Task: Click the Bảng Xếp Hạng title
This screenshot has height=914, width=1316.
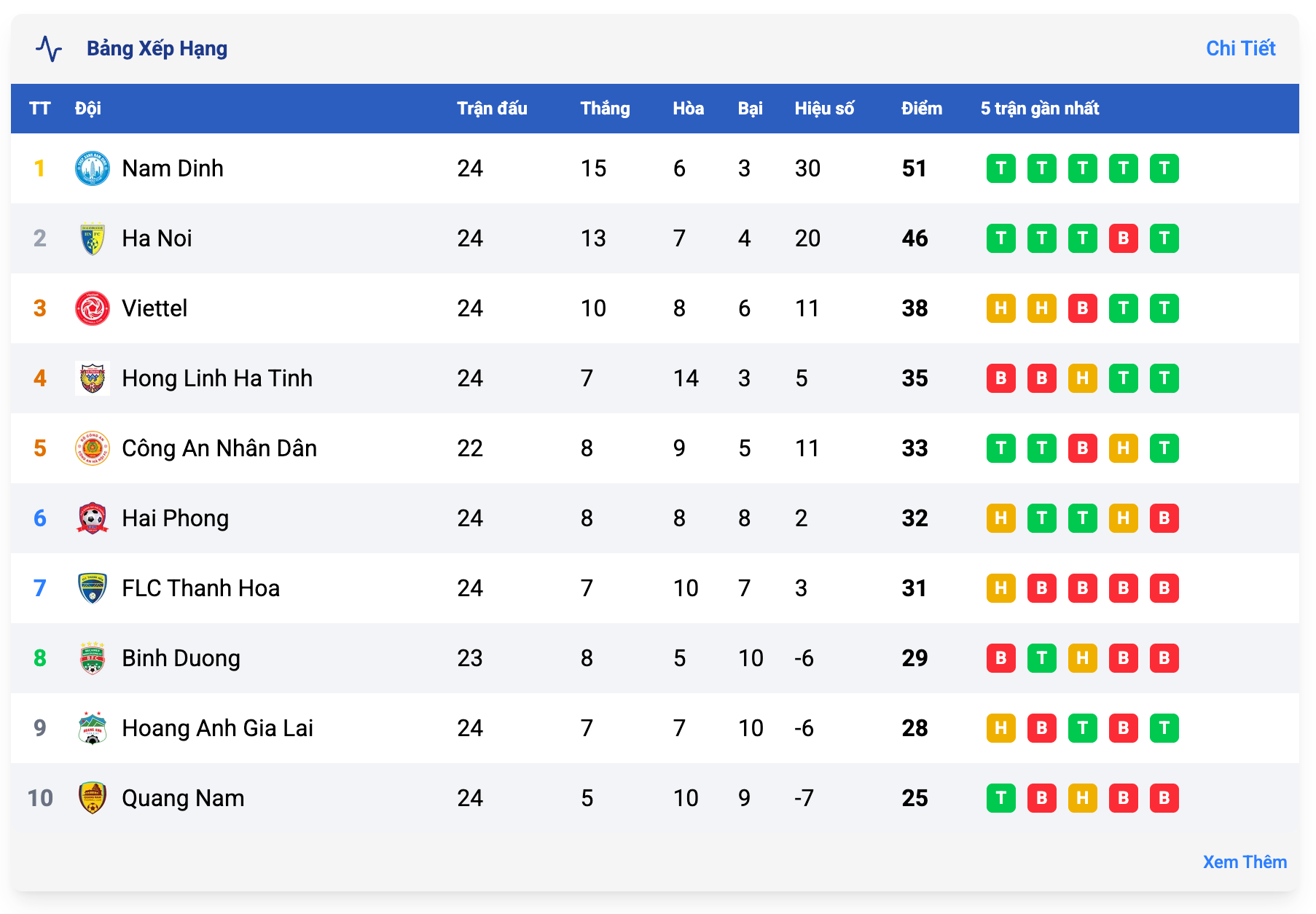Action: coord(157,49)
